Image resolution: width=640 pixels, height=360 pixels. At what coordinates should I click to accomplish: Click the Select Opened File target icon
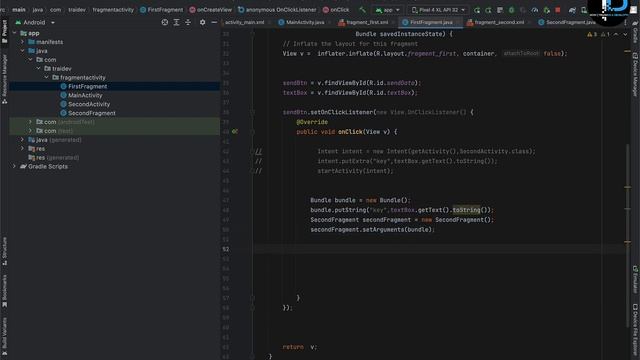coord(164,22)
